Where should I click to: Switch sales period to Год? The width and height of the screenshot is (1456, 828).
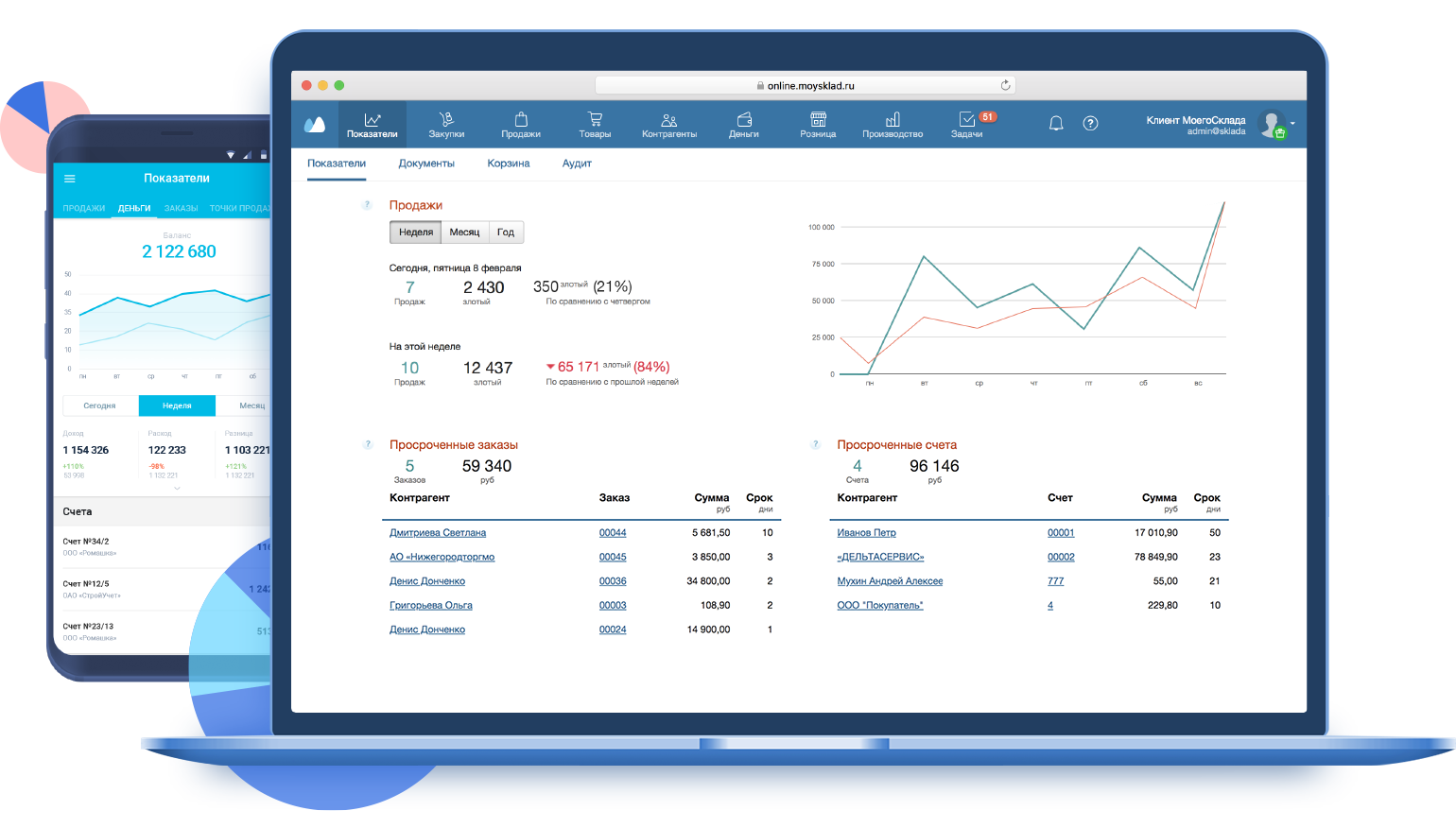[x=506, y=233]
